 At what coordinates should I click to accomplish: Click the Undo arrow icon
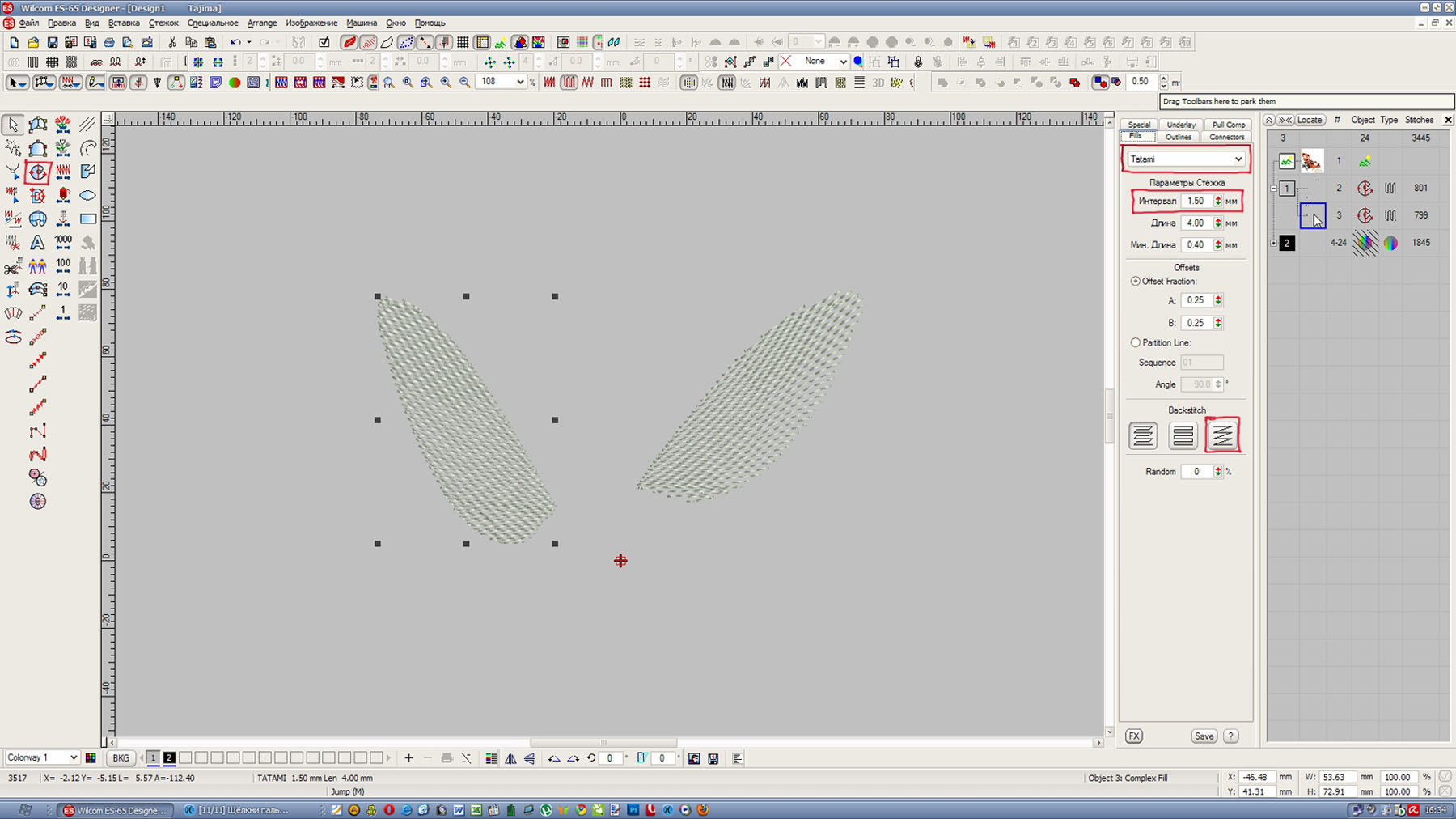click(x=235, y=42)
